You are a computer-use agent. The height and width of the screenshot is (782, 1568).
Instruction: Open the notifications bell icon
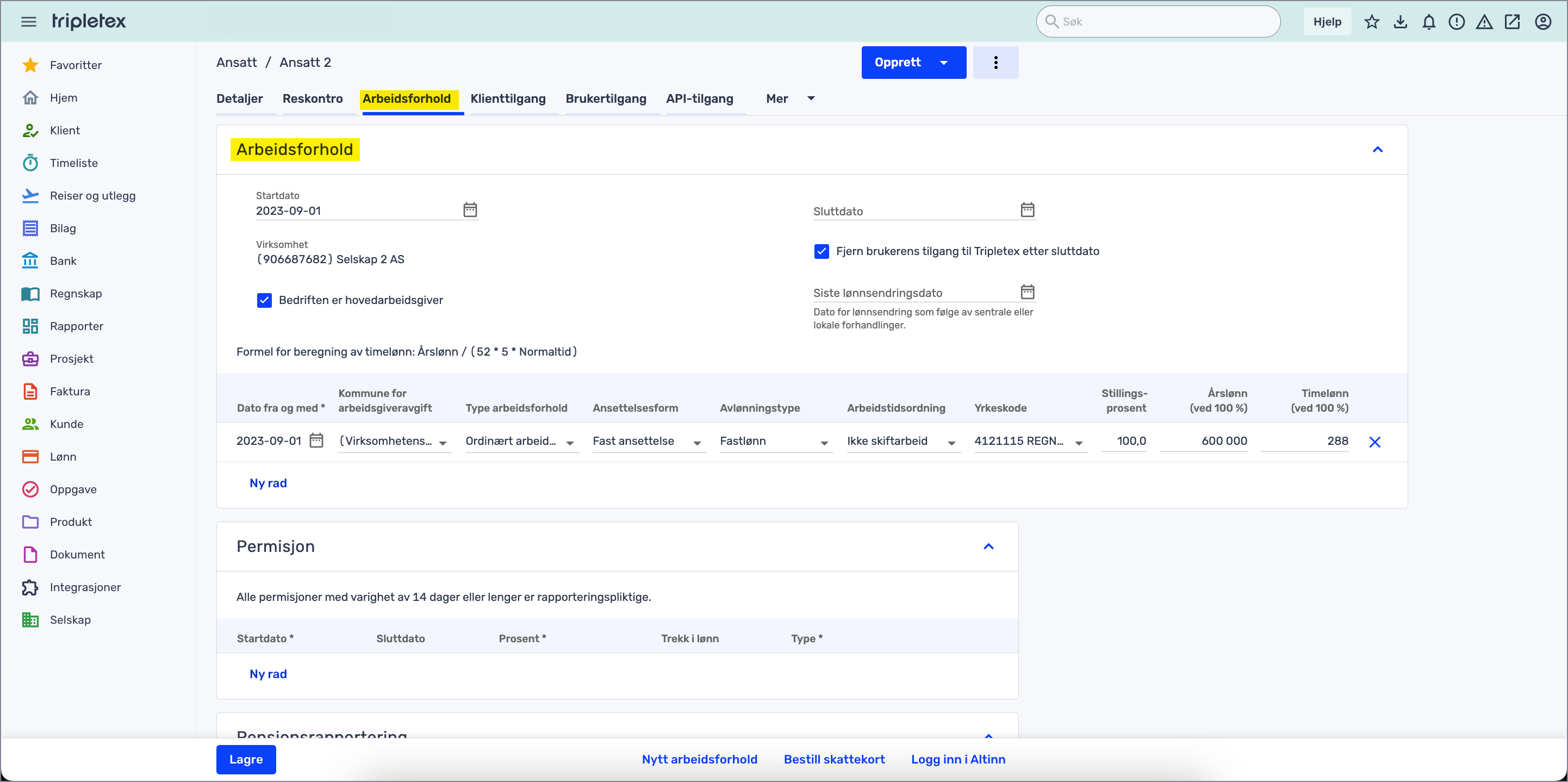click(x=1428, y=22)
